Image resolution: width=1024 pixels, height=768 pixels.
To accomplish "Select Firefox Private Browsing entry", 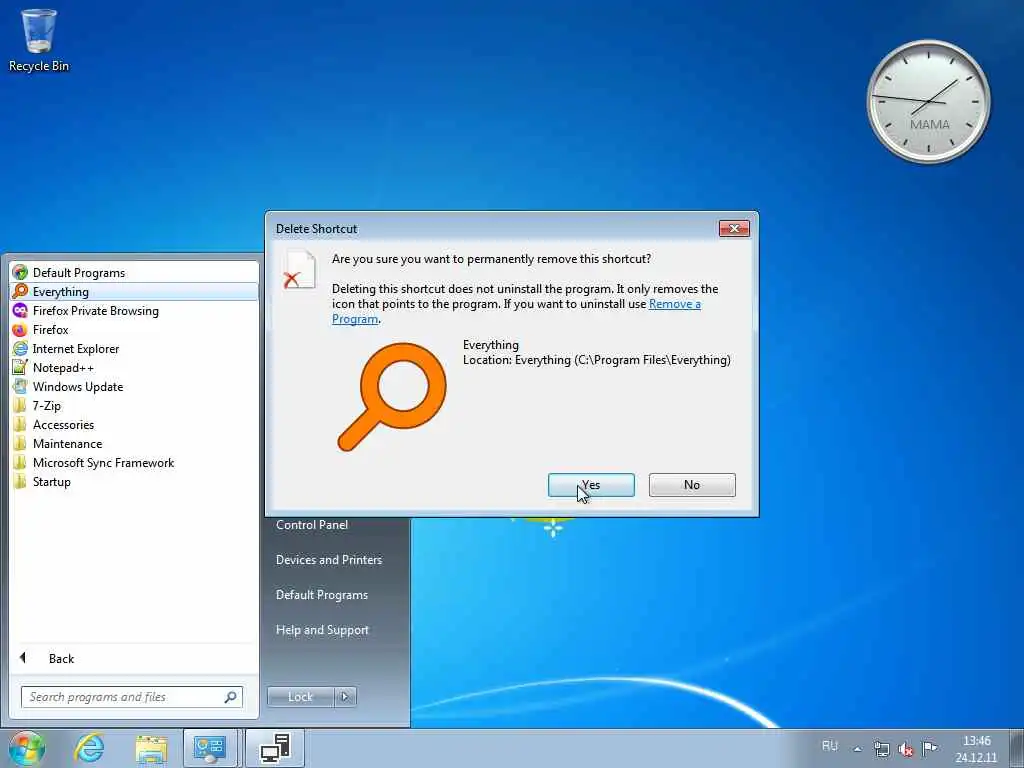I will pos(135,310).
